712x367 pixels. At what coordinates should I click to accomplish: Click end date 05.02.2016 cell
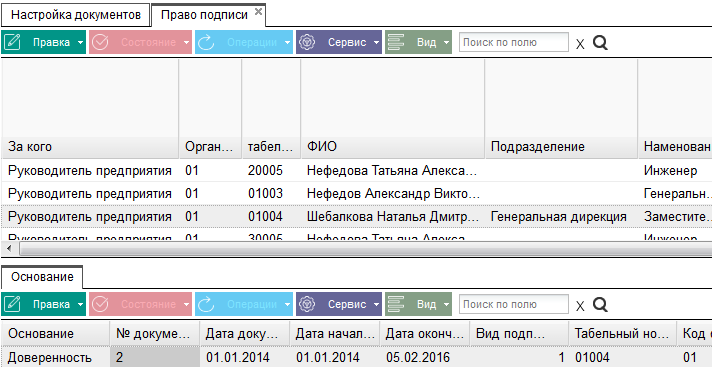(x=425, y=357)
